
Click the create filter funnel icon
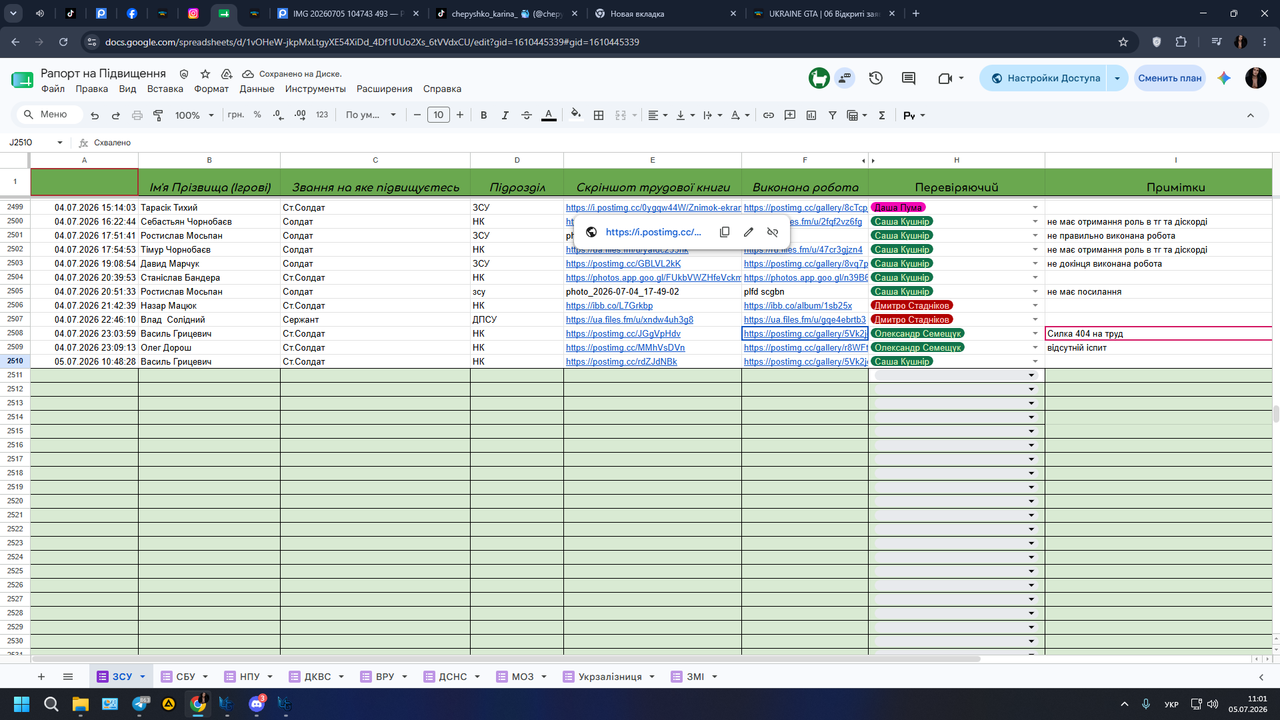click(x=833, y=115)
